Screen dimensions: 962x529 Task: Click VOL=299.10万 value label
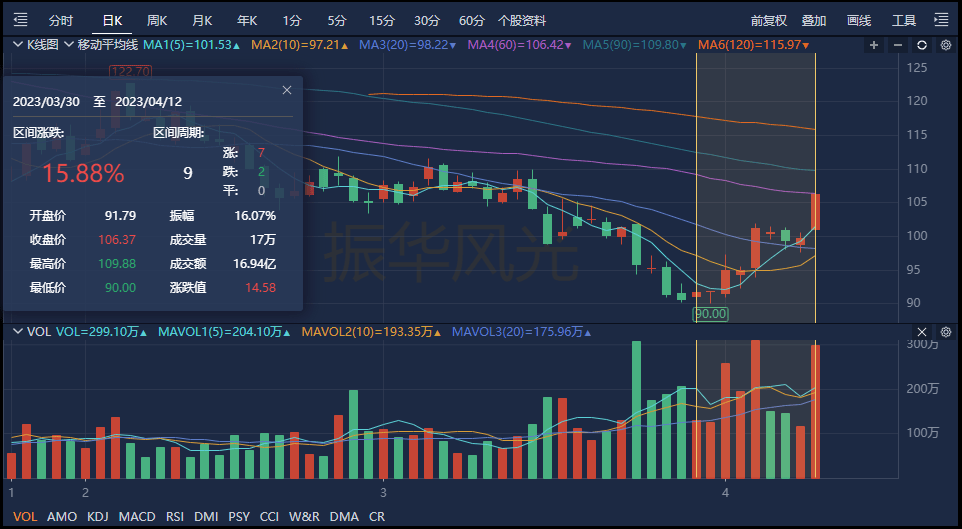102,332
